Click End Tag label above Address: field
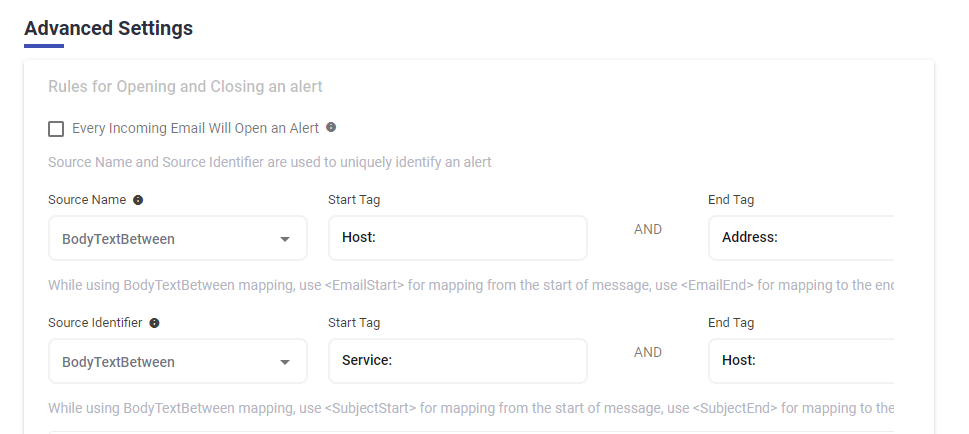 click(731, 200)
